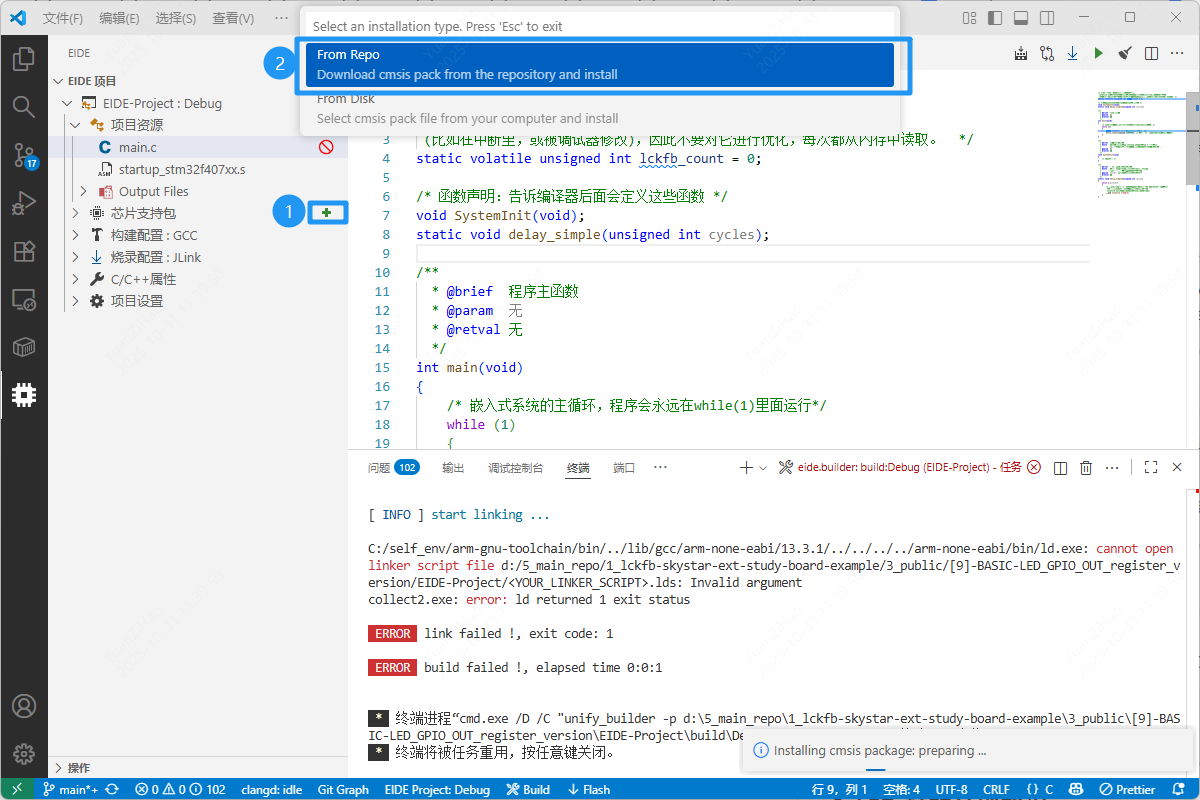Maximize the panel size toggle
Viewport: 1200px width, 800px height.
pyautogui.click(x=1151, y=467)
